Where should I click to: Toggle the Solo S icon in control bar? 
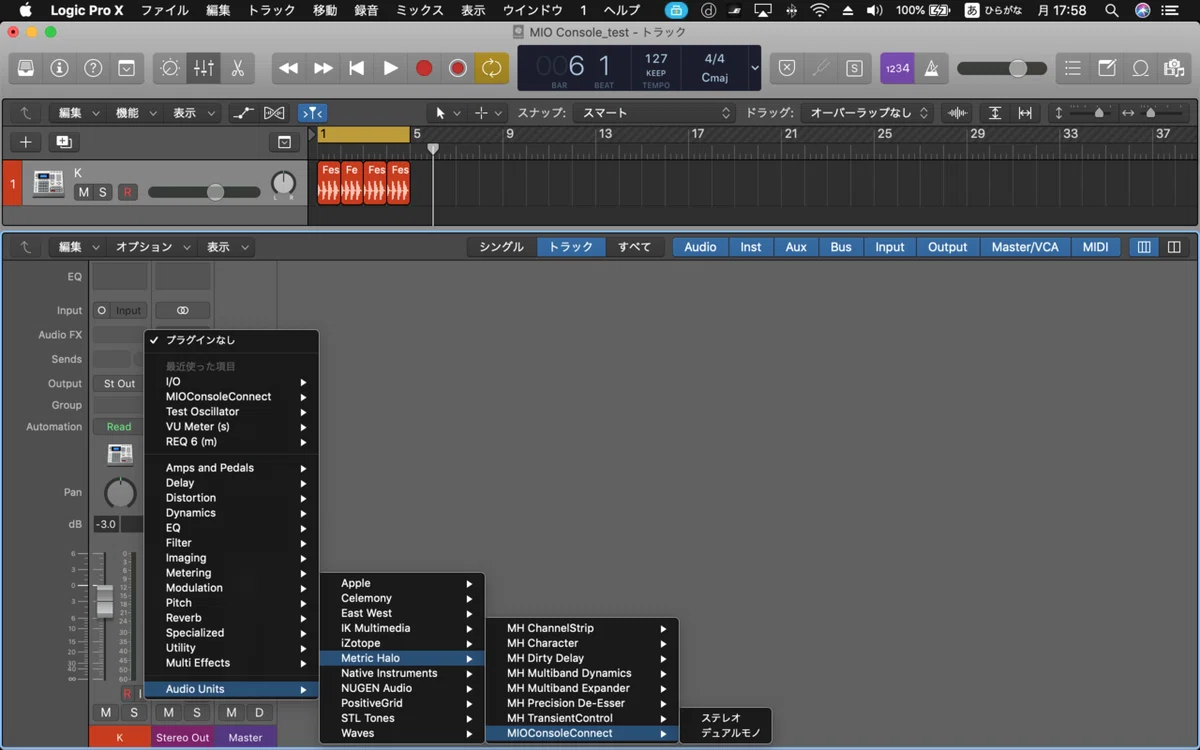click(854, 68)
